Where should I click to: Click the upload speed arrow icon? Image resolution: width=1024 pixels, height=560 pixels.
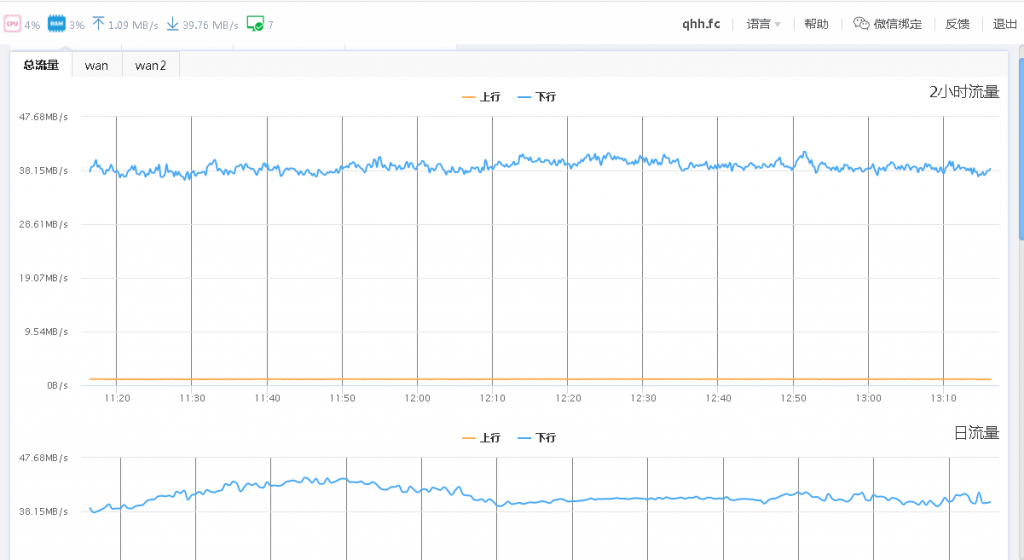pos(98,23)
